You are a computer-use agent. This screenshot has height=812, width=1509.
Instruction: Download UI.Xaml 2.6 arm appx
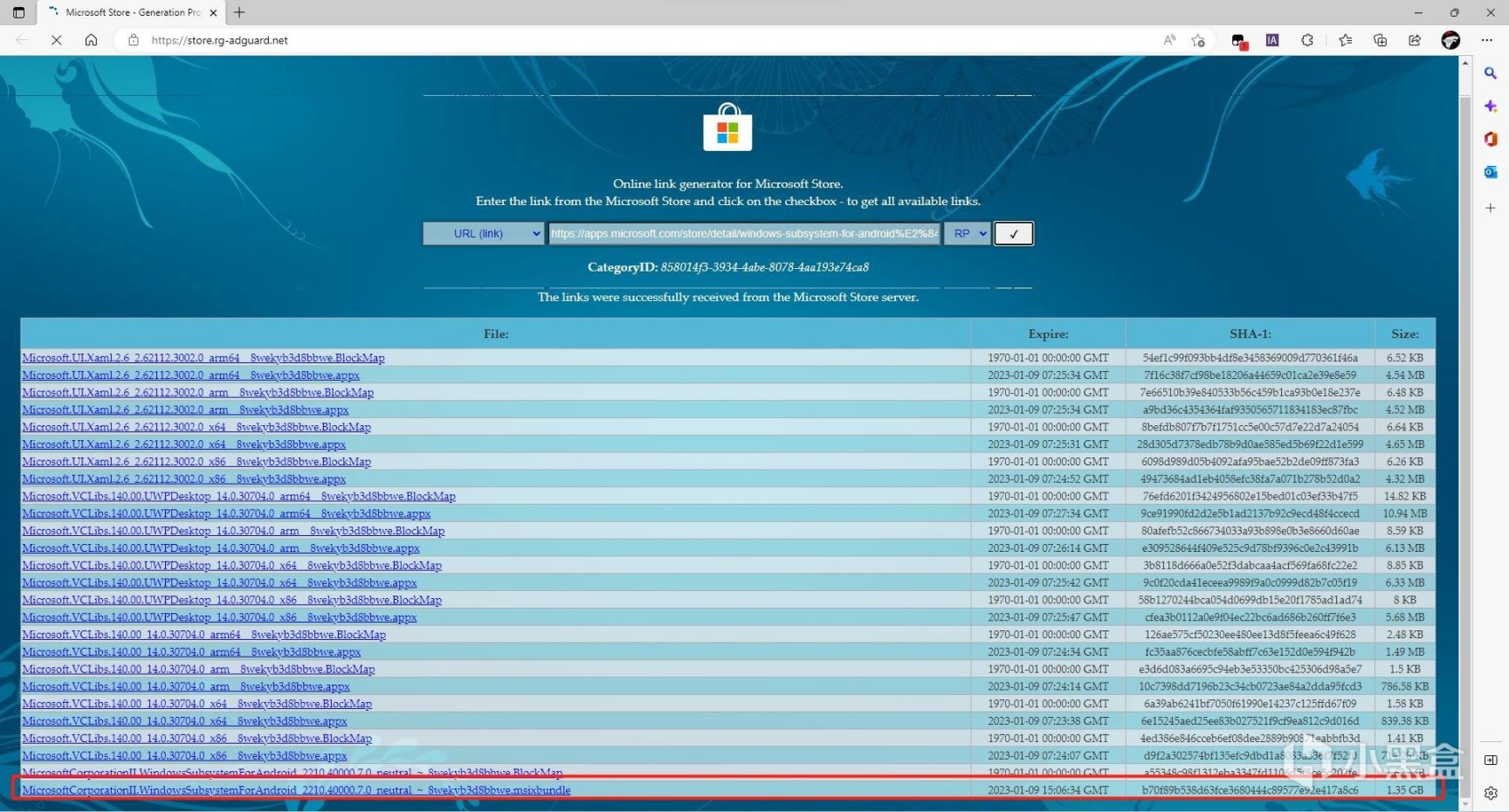coord(185,409)
